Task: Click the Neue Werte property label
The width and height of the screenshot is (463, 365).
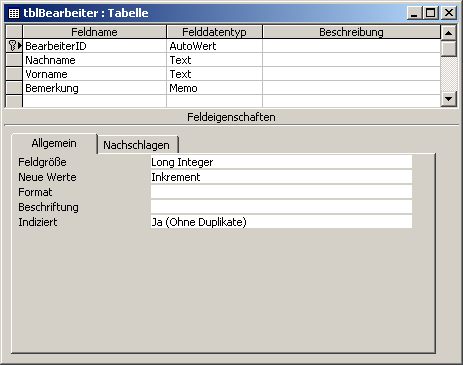Action: [x=47, y=177]
